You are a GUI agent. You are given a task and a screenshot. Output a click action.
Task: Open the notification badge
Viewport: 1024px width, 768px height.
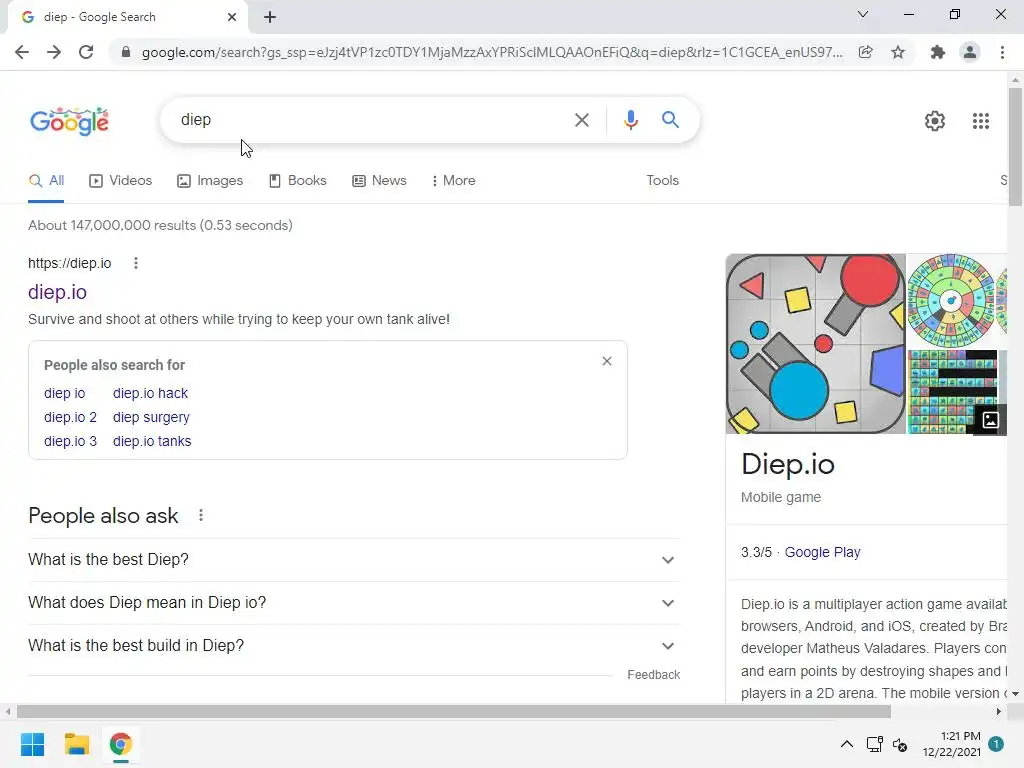pos(996,744)
